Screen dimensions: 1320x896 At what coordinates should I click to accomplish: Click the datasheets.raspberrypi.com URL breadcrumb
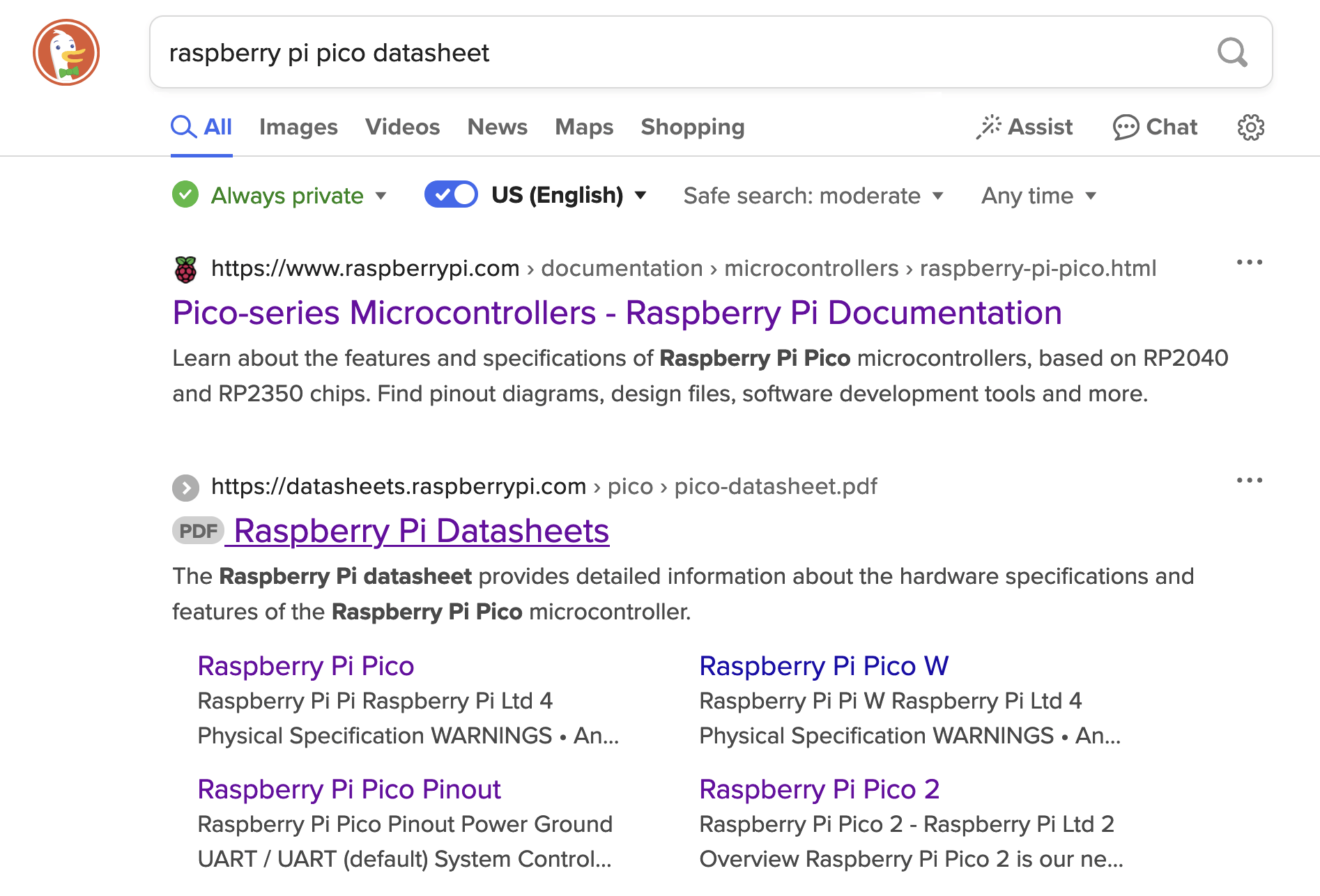click(x=399, y=486)
